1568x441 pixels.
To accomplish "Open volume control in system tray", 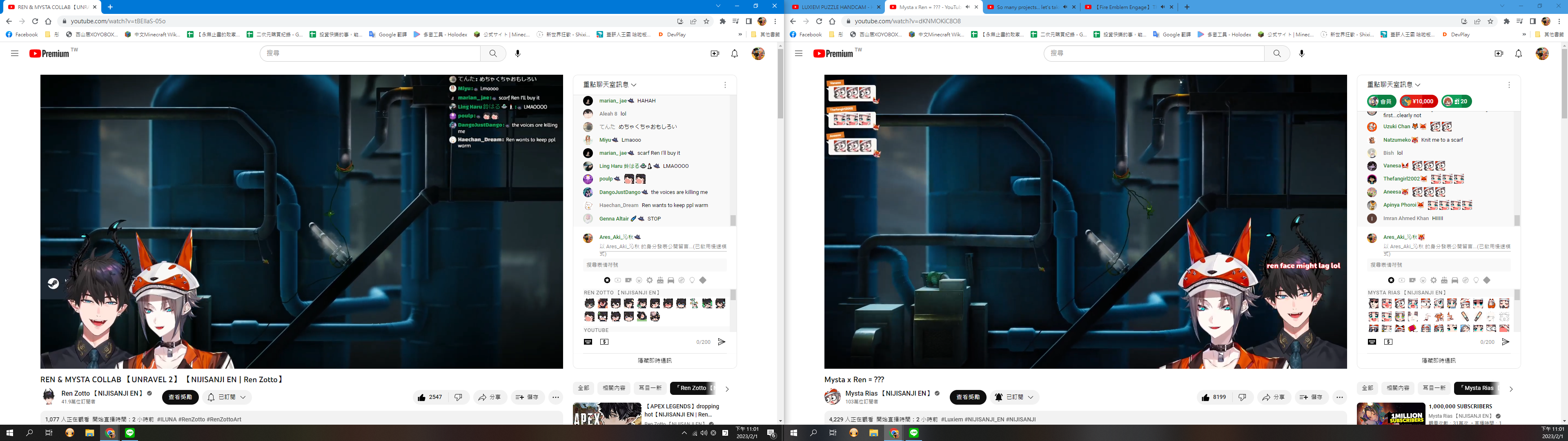I will click(x=704, y=433).
